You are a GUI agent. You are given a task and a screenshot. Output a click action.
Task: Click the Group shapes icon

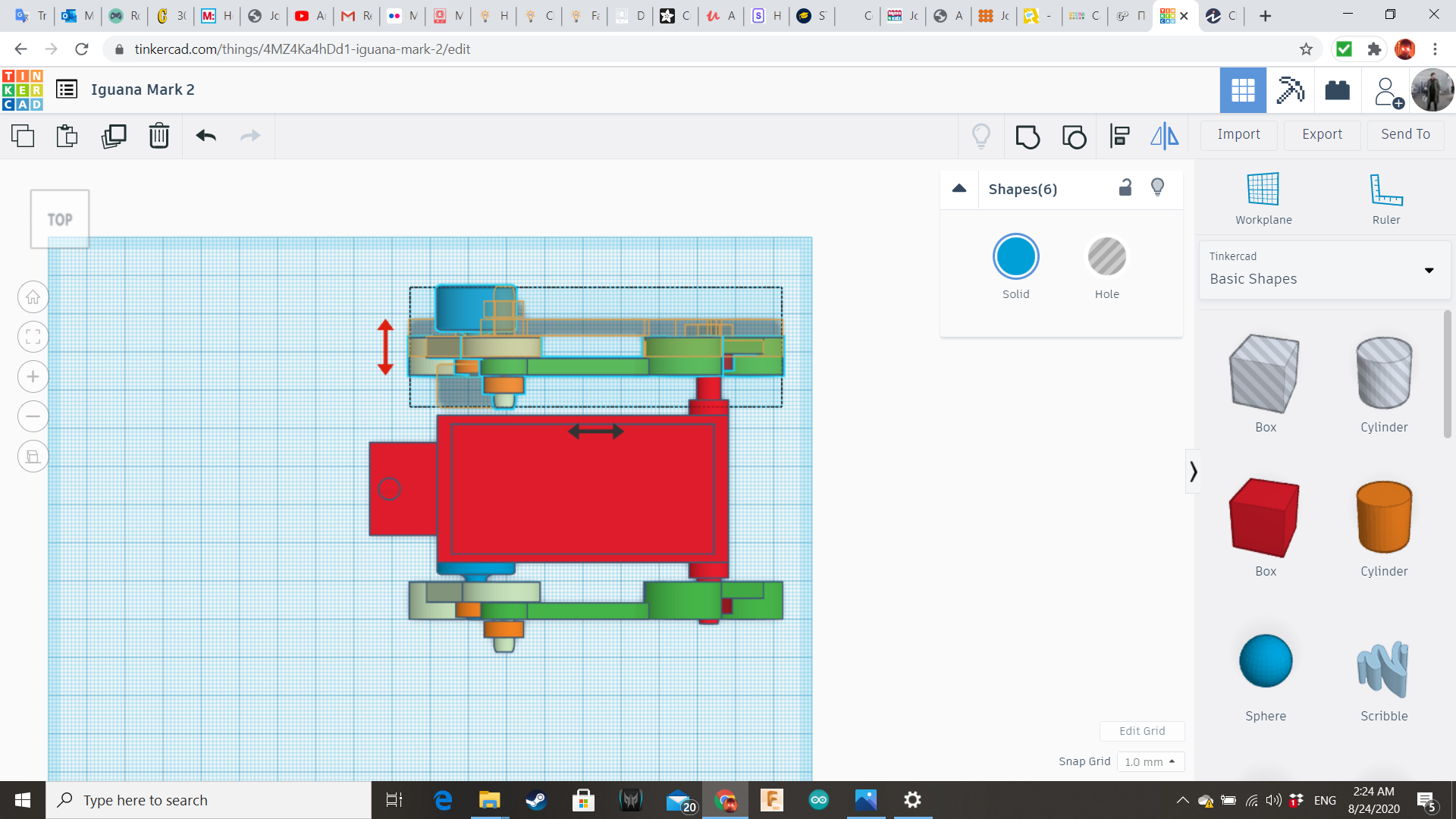coord(1028,136)
